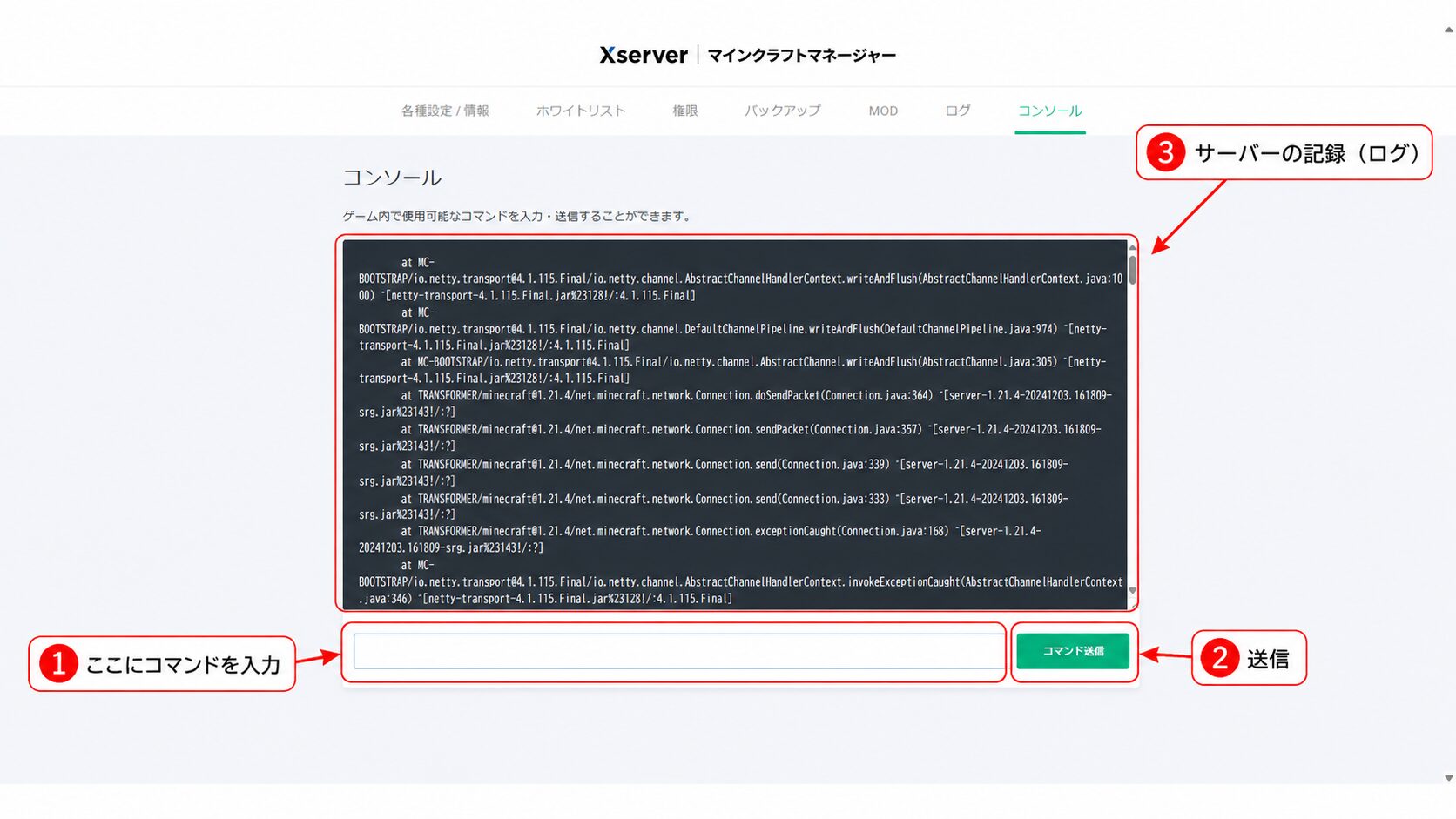The image size is (1456, 819).
Task: Click the console log scrollbar thumb
Action: click(x=1132, y=269)
